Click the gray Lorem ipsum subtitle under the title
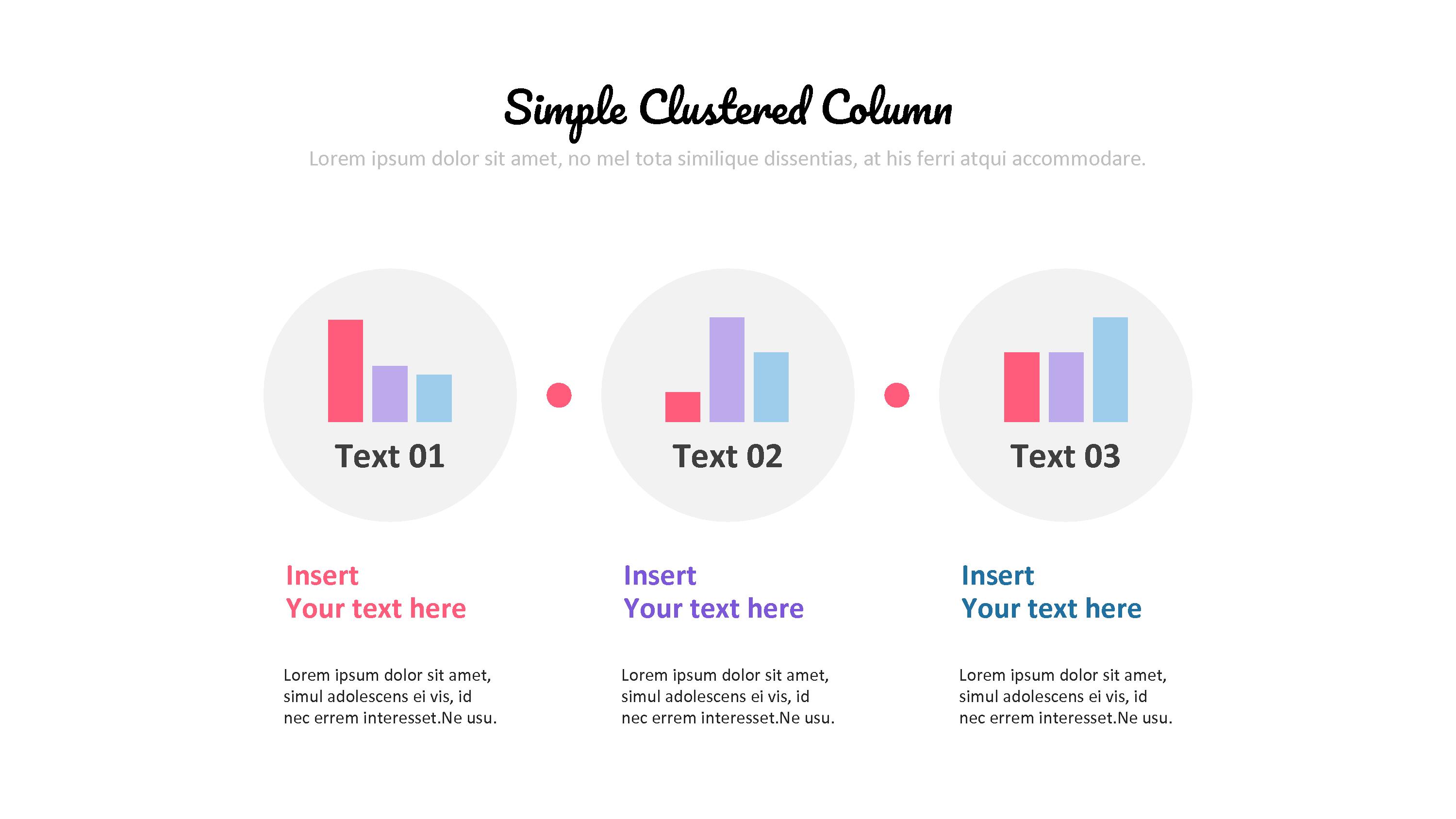Screen dimensions: 1456x819 [727, 159]
